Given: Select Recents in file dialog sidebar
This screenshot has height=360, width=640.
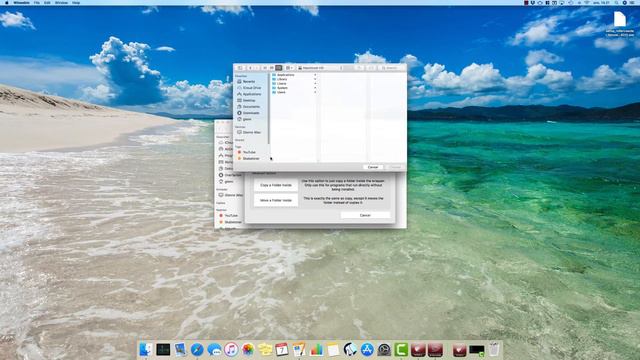Looking at the screenshot, I should (249, 82).
